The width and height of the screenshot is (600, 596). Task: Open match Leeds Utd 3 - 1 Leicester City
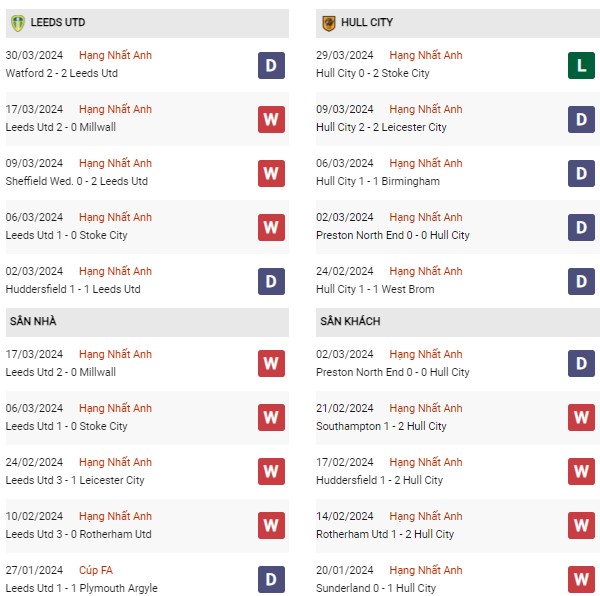75,480
